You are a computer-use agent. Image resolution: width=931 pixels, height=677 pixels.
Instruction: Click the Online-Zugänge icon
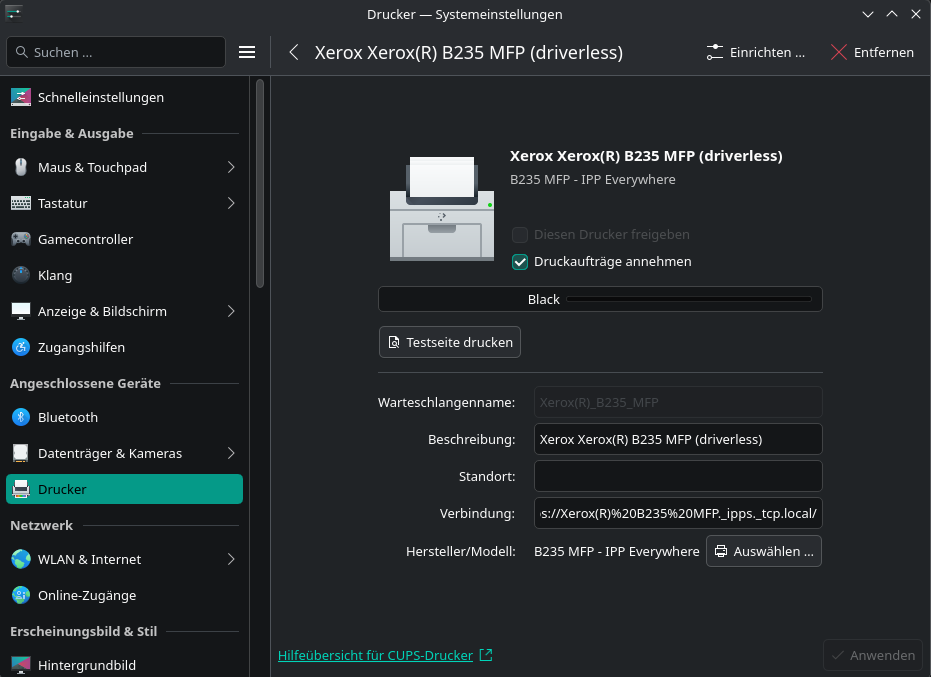pos(21,595)
